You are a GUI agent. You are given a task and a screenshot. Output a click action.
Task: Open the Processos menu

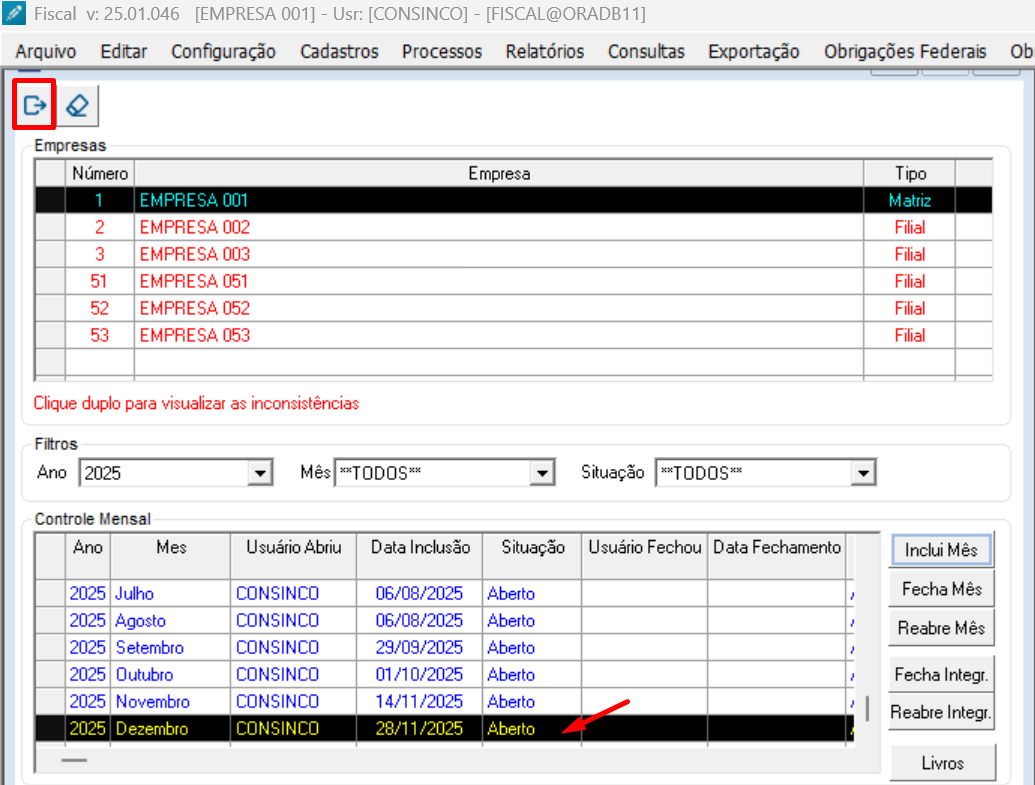[x=442, y=51]
